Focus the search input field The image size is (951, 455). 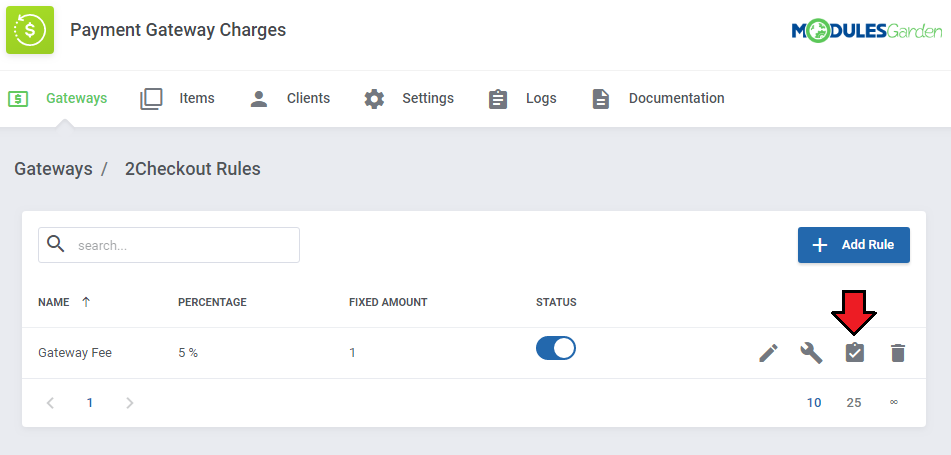(x=169, y=245)
